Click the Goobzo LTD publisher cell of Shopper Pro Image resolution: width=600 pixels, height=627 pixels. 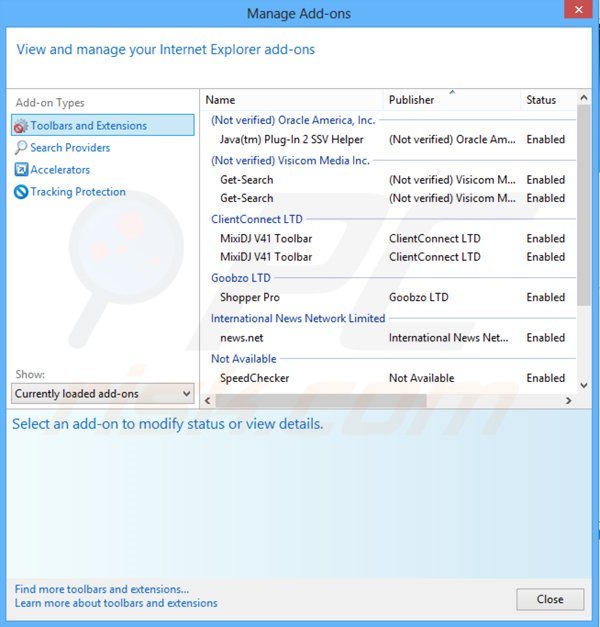[x=419, y=297]
